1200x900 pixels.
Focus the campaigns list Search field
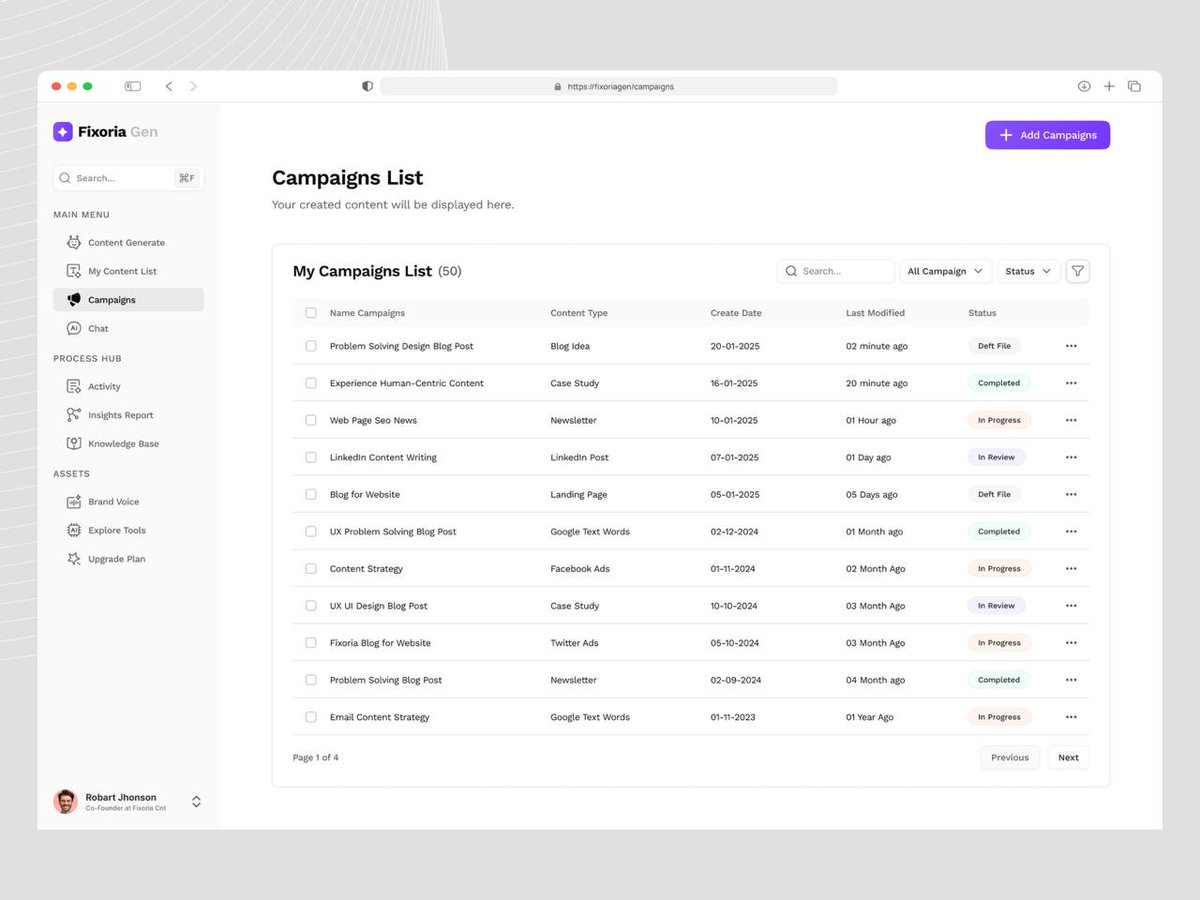coord(836,271)
